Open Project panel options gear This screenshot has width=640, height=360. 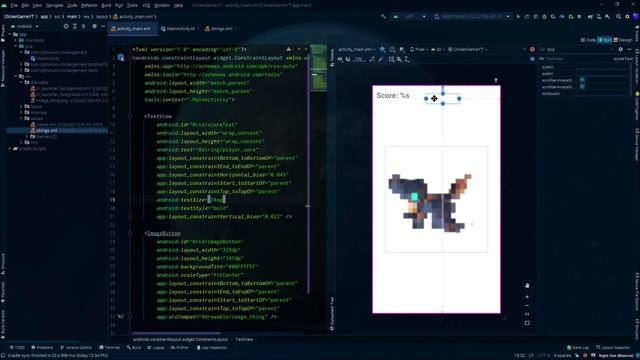94,26
